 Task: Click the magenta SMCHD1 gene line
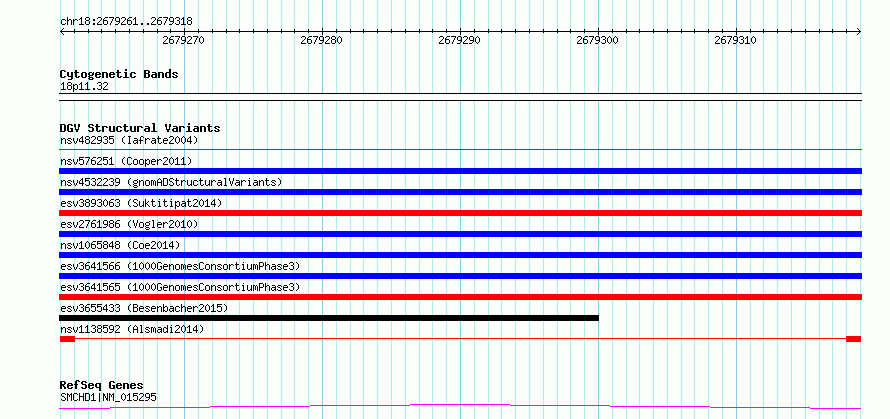(460, 406)
